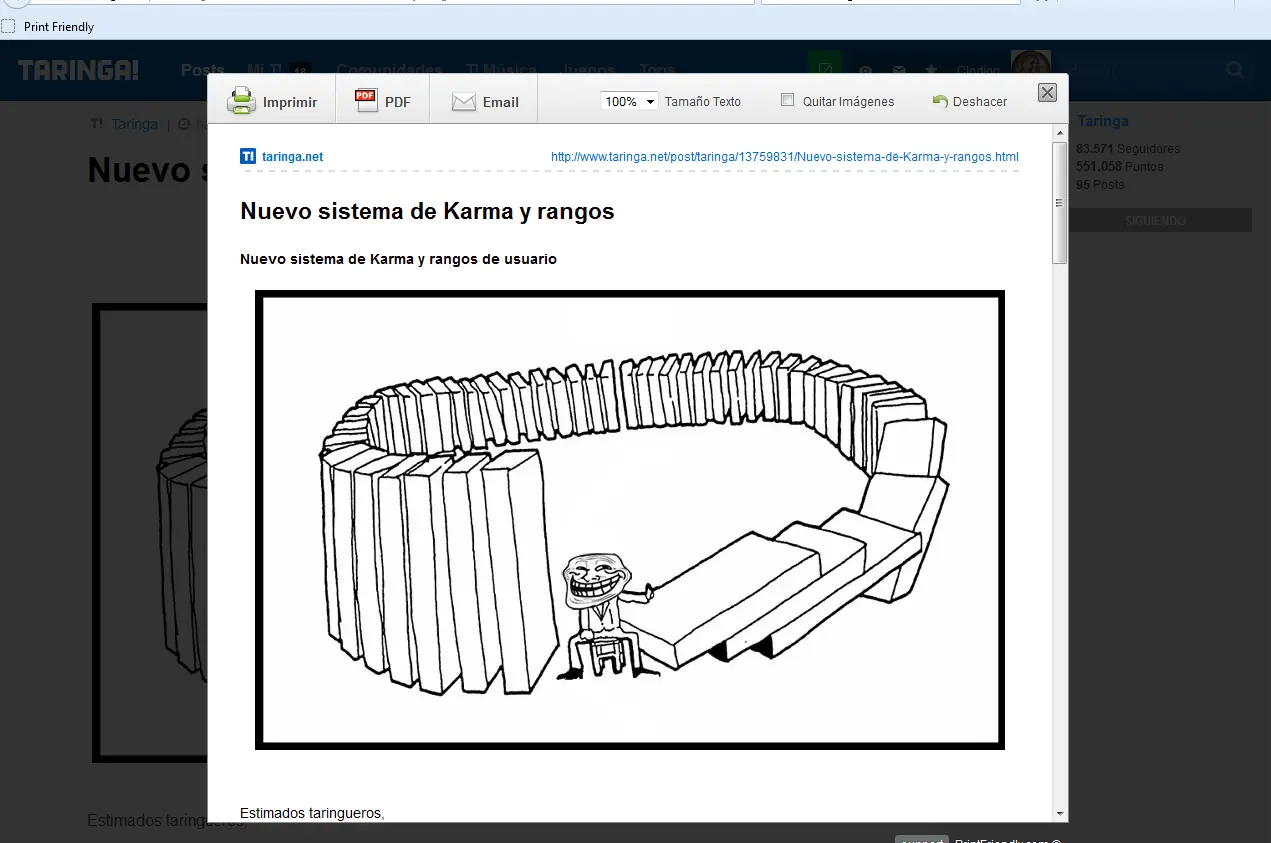Click the TARINGA! logo in page header
The image size is (1271, 843).
(x=78, y=70)
